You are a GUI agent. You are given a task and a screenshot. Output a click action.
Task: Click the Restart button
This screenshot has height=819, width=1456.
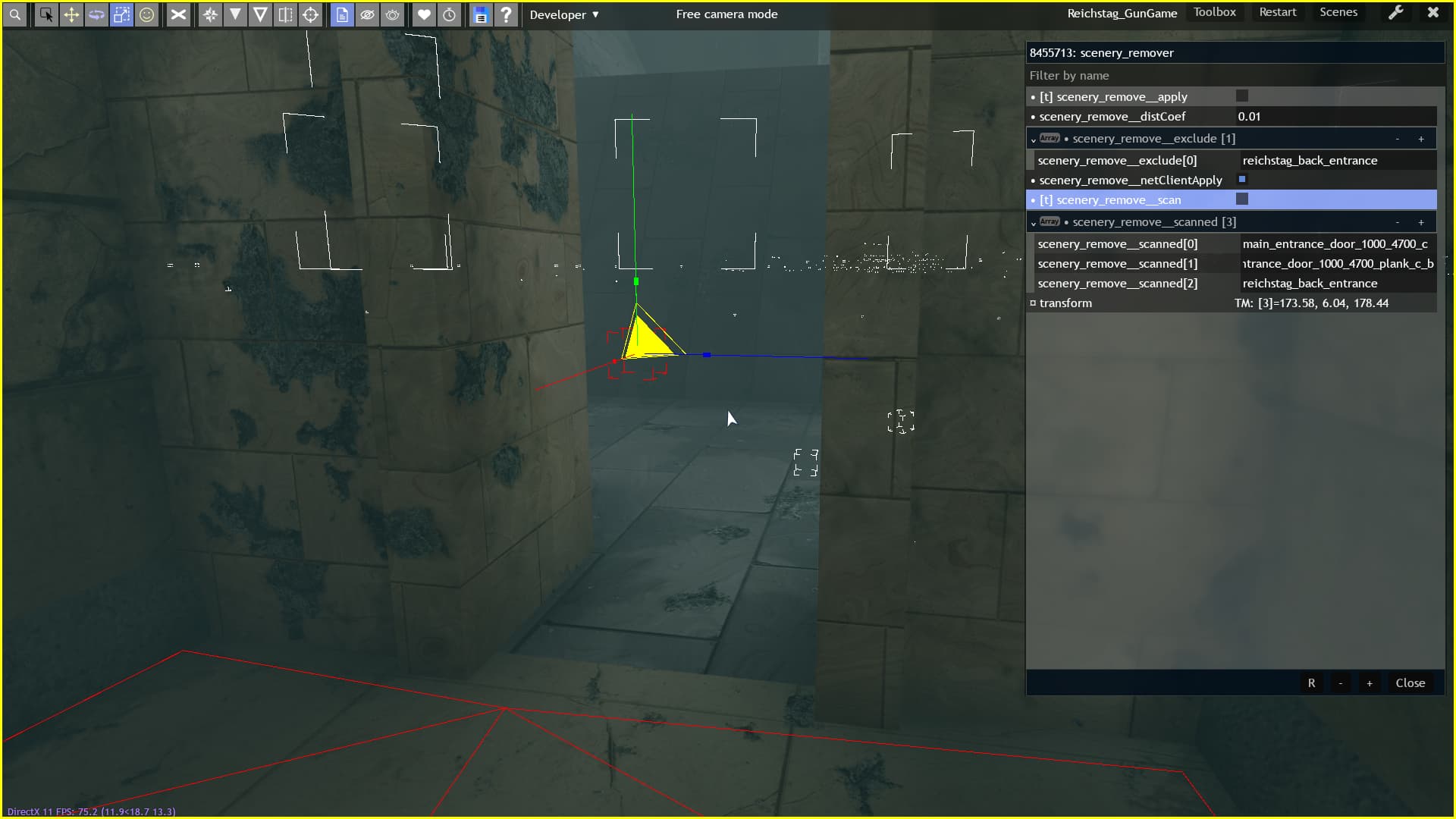1277,12
